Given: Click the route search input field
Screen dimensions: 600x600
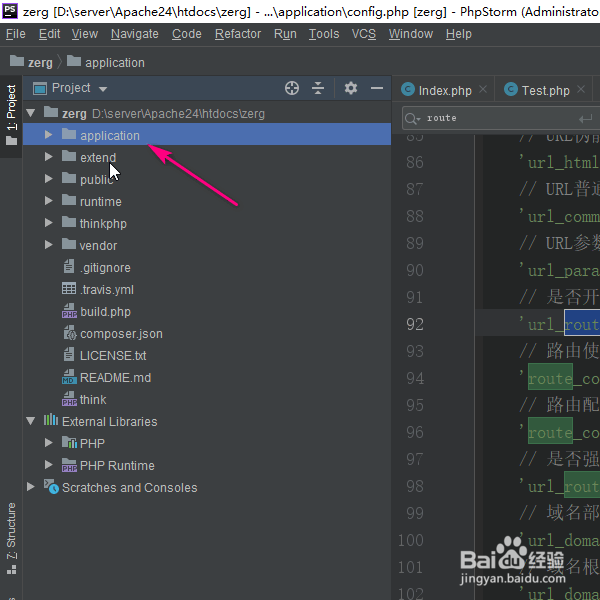Looking at the screenshot, I should (x=501, y=118).
